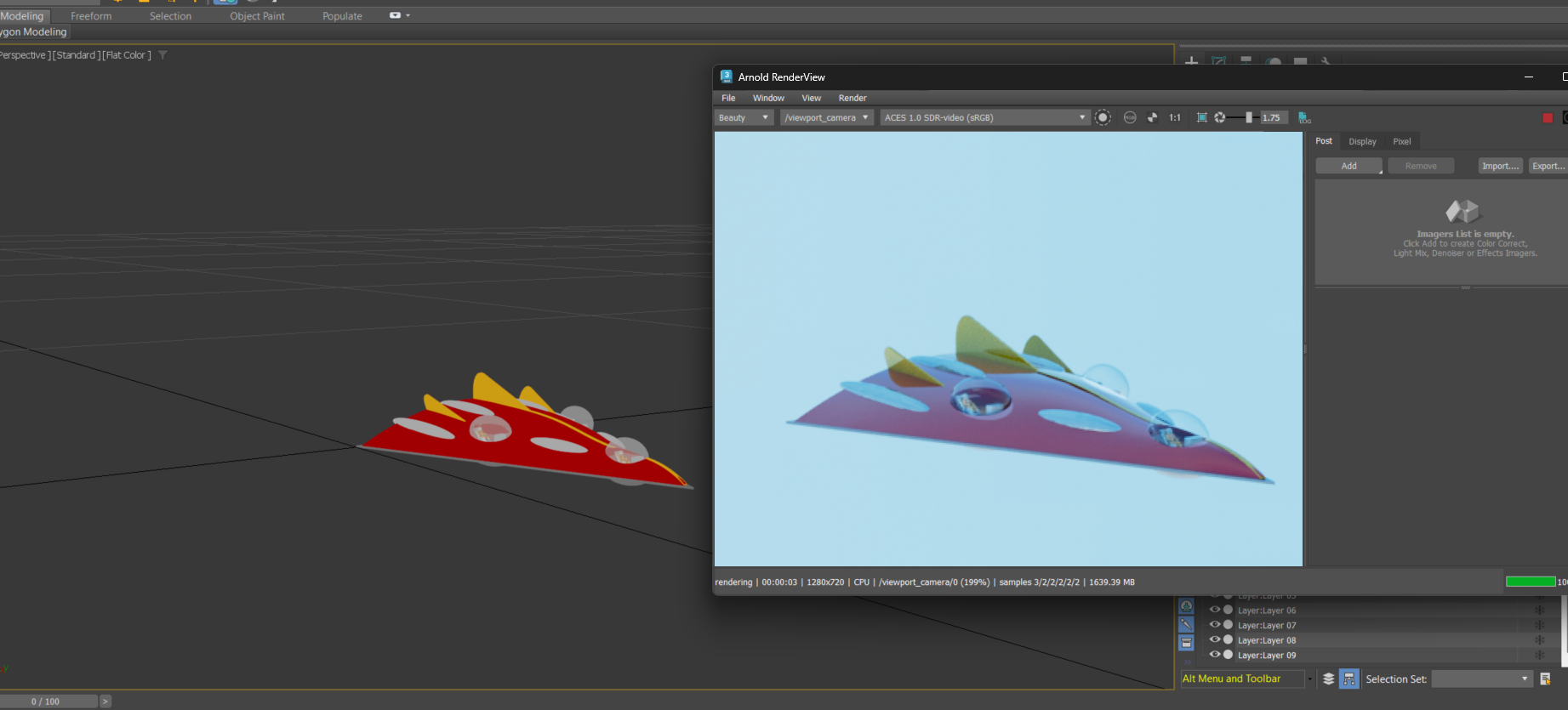
Task: Hide Layer 07 with eye icon
Action: pos(1215,624)
